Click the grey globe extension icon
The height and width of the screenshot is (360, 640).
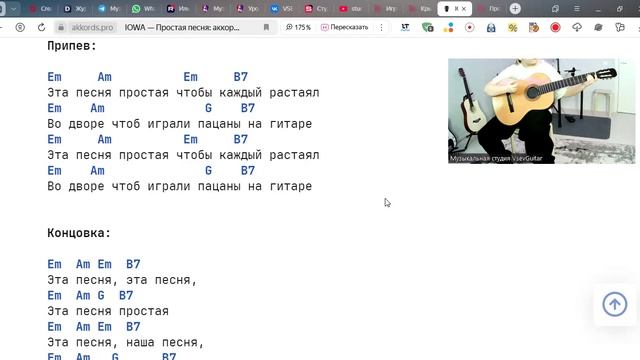coord(598,27)
